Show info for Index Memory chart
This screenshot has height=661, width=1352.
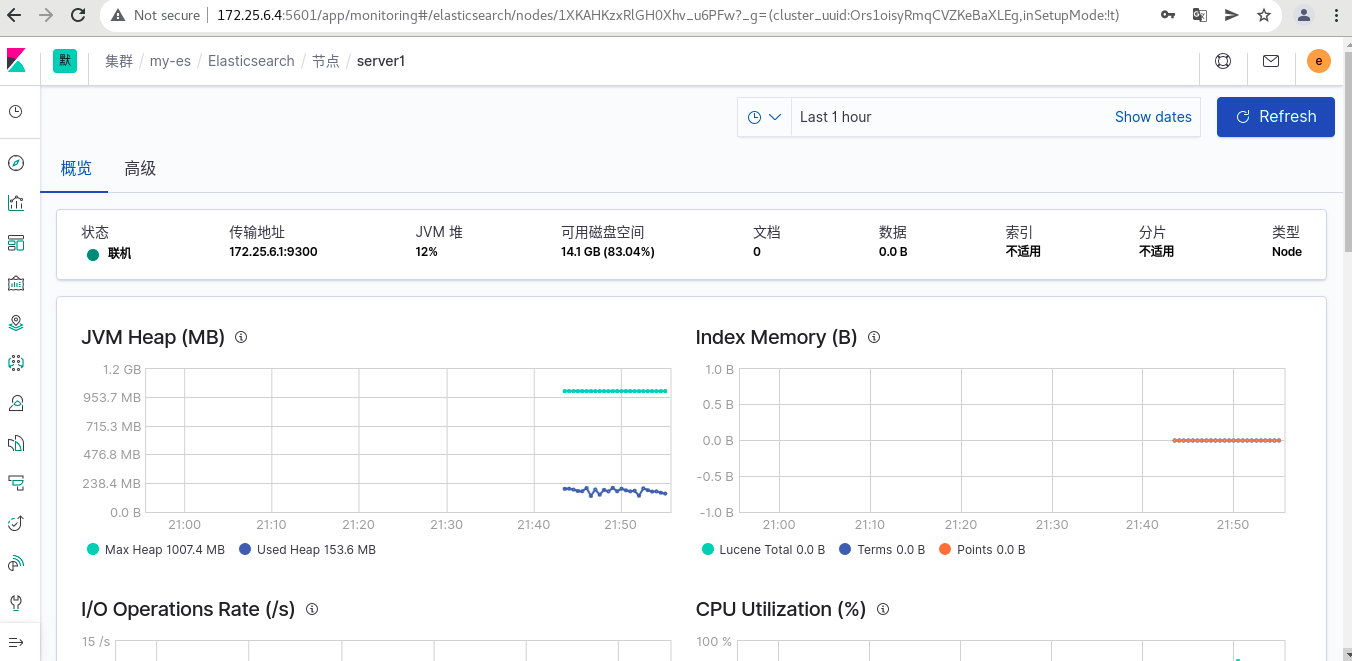click(874, 337)
